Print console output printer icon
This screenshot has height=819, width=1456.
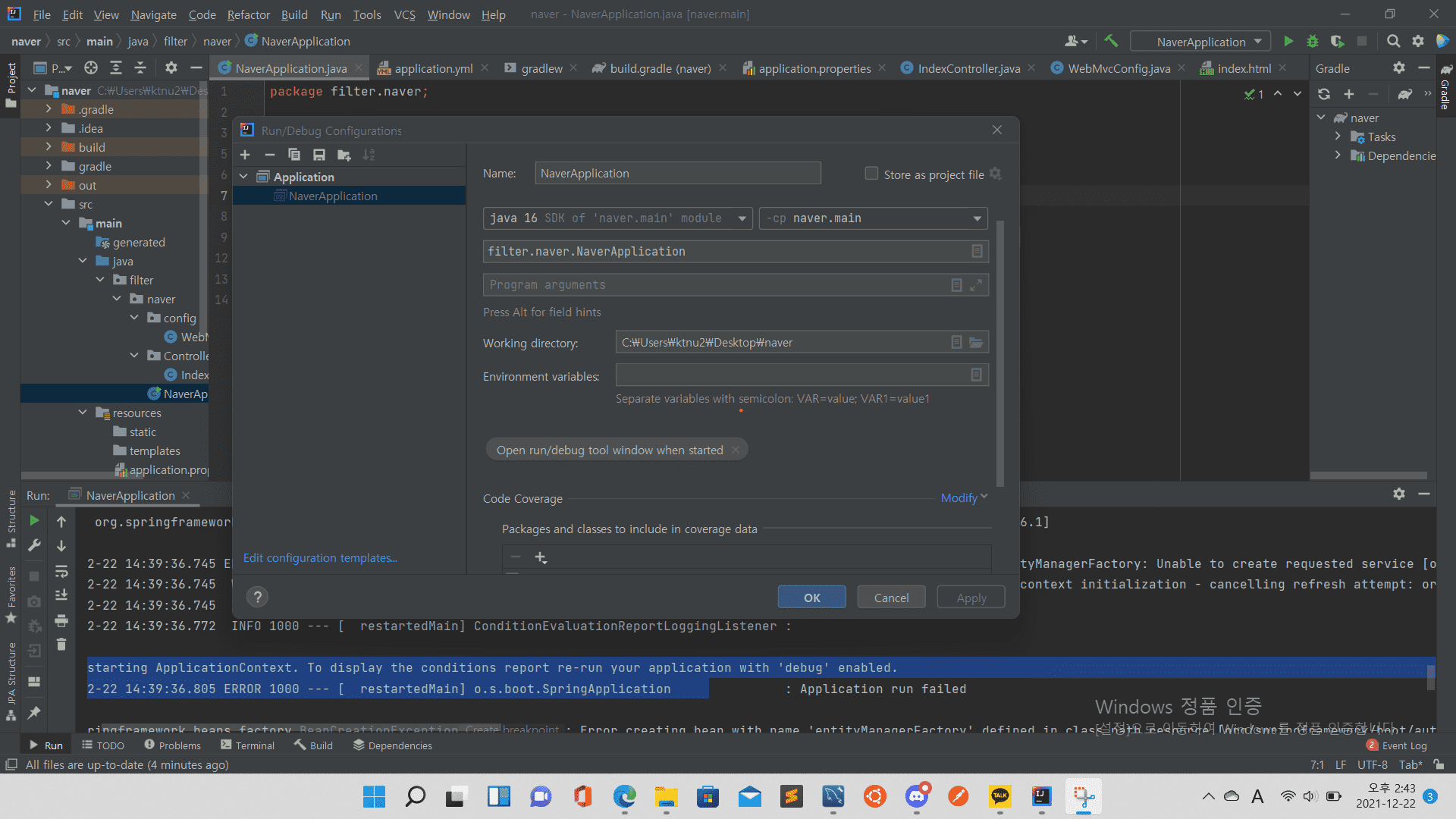[61, 621]
